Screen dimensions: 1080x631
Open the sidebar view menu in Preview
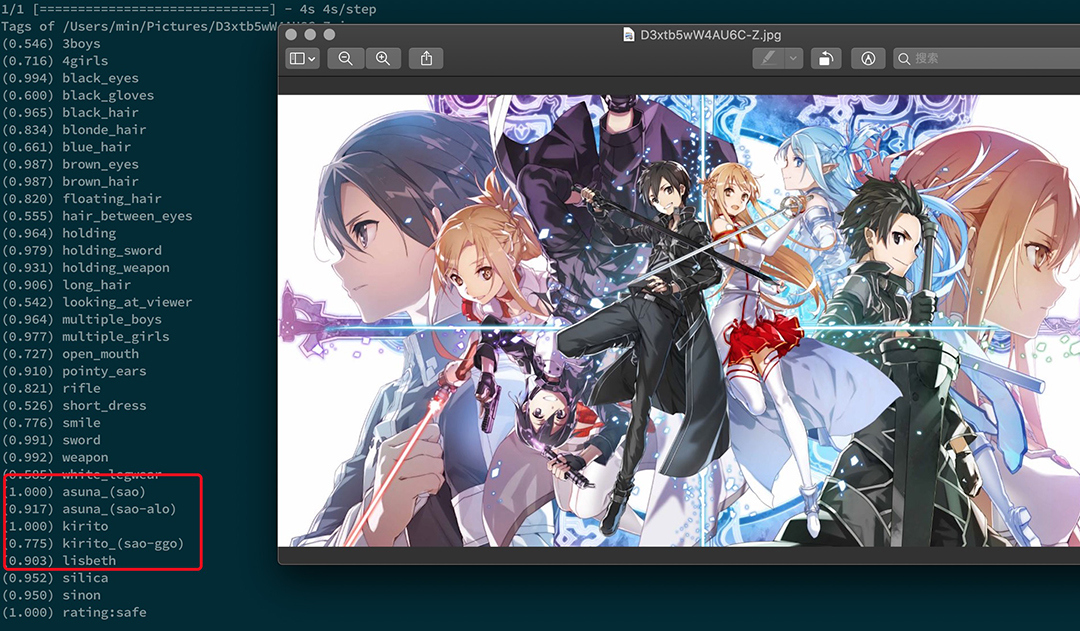click(303, 59)
